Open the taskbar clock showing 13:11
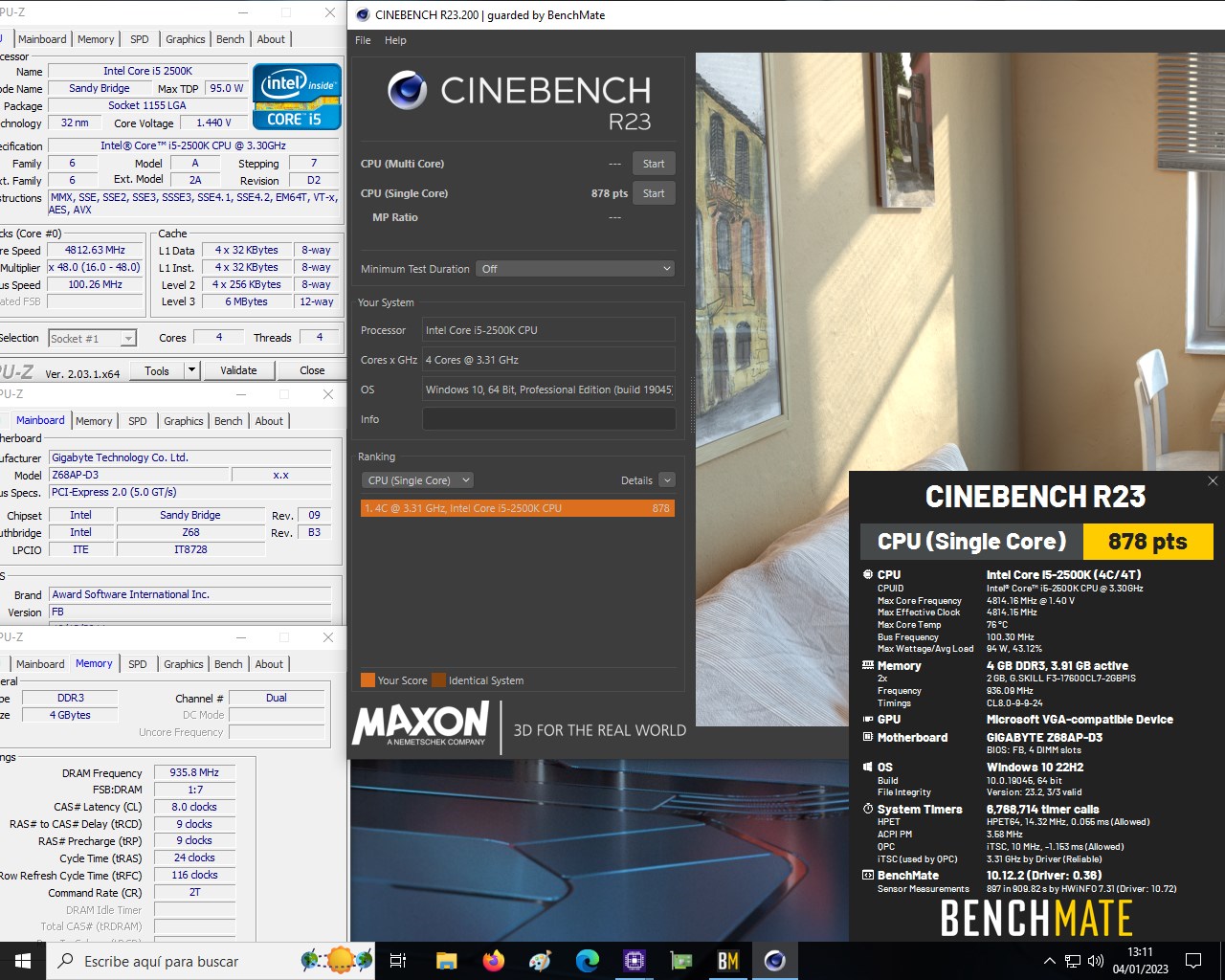Image resolution: width=1225 pixels, height=980 pixels. click(1140, 961)
